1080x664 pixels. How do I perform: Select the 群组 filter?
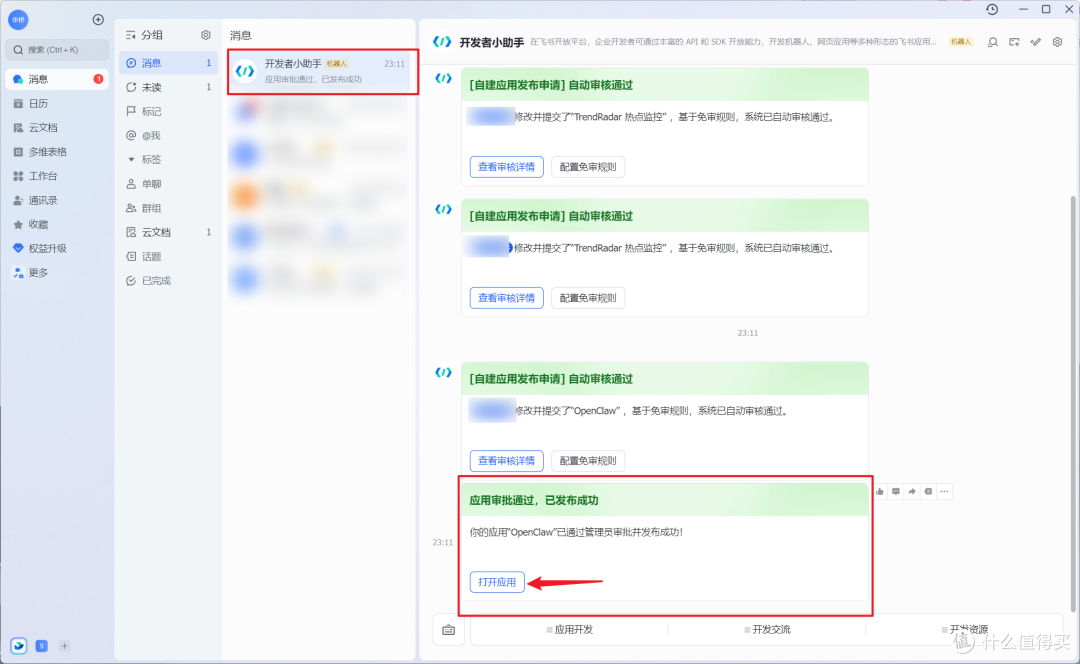(168, 208)
